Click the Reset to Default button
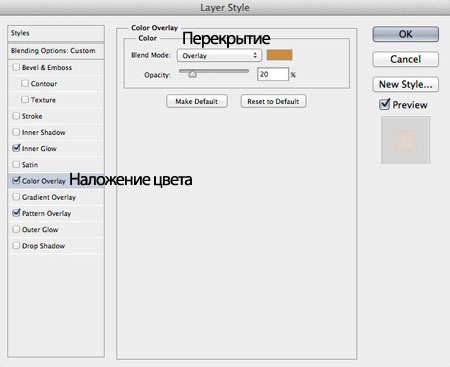 (x=273, y=101)
